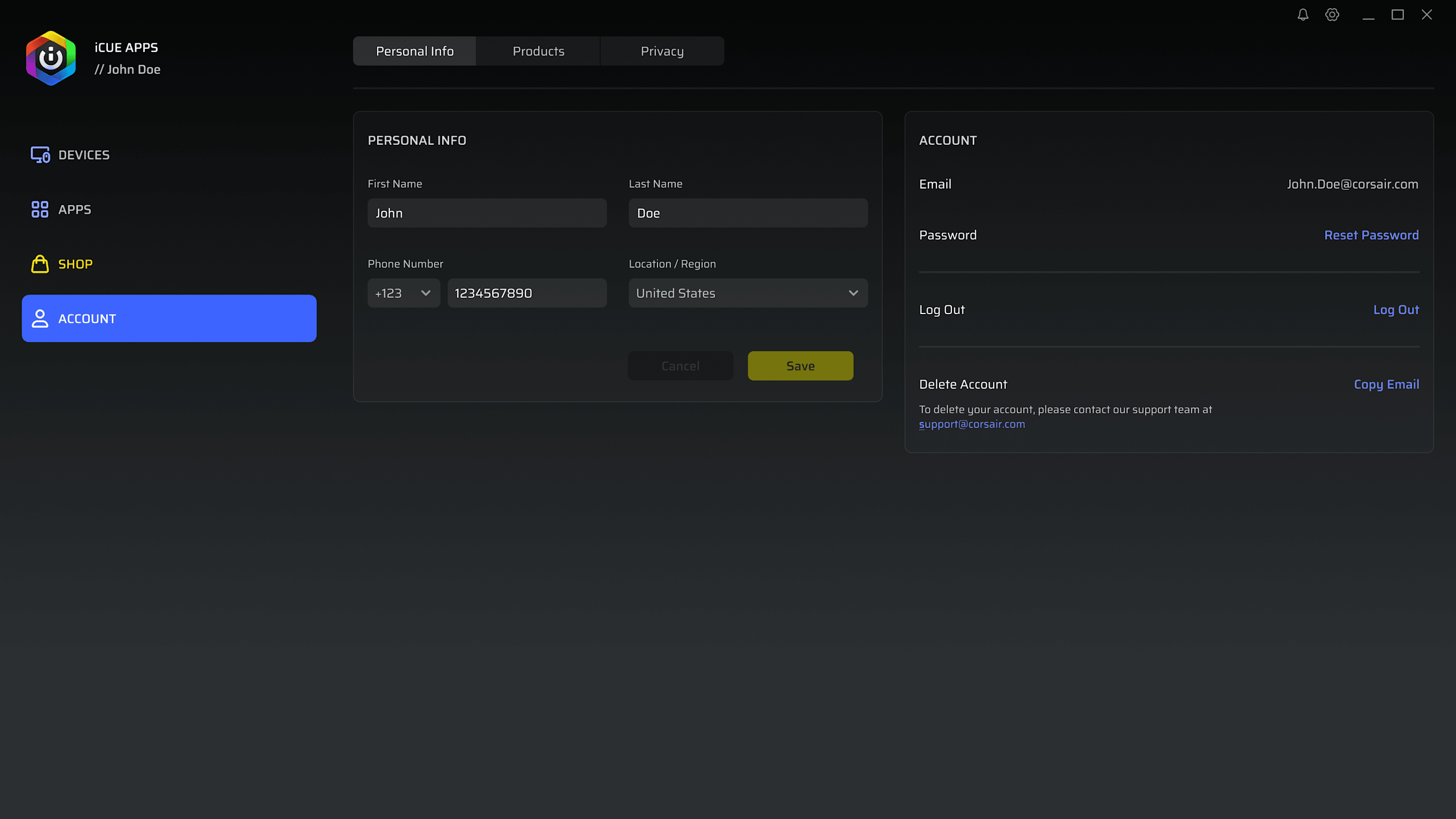Click the iCUE hexagon logo
The image size is (1456, 819).
point(51,58)
